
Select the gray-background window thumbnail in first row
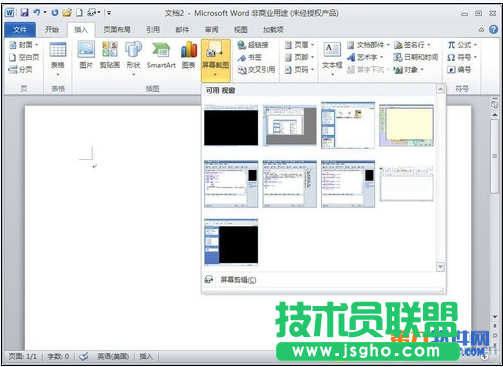point(289,125)
